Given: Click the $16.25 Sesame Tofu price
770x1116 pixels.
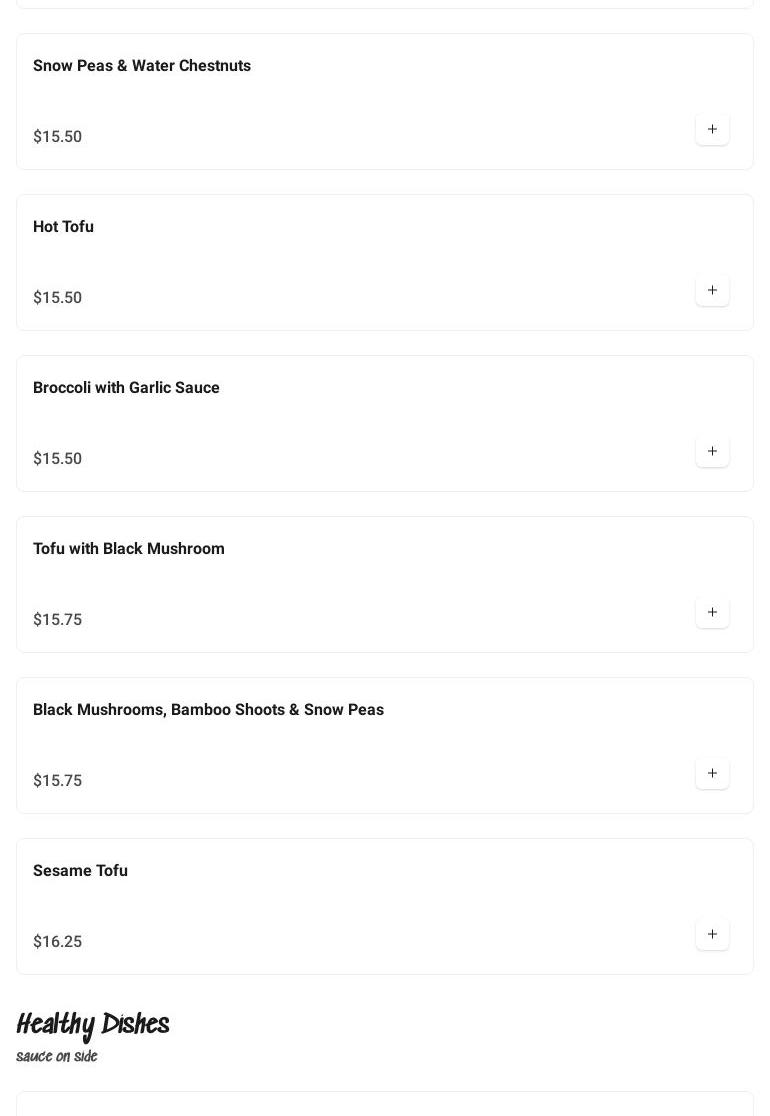Looking at the screenshot, I should pos(57,942).
